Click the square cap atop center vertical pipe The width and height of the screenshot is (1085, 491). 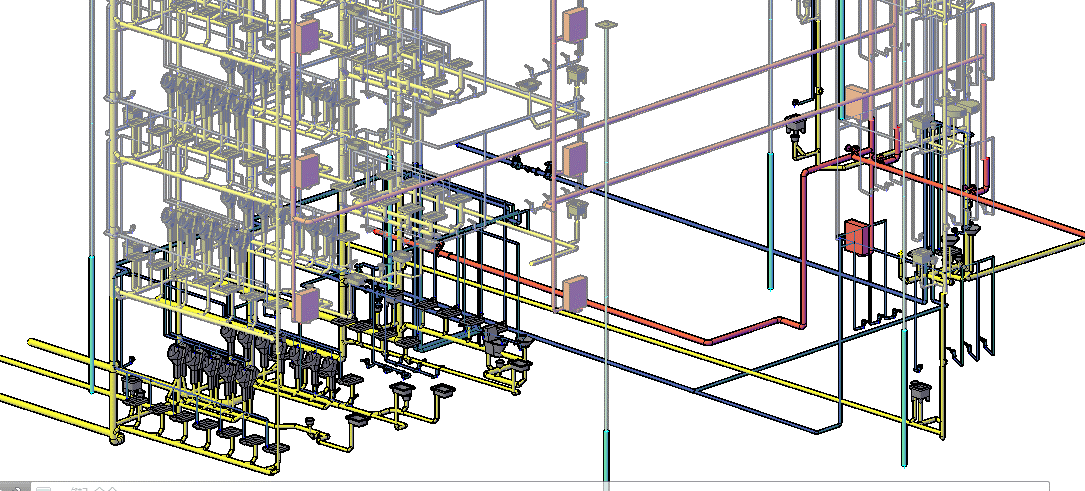point(605,24)
